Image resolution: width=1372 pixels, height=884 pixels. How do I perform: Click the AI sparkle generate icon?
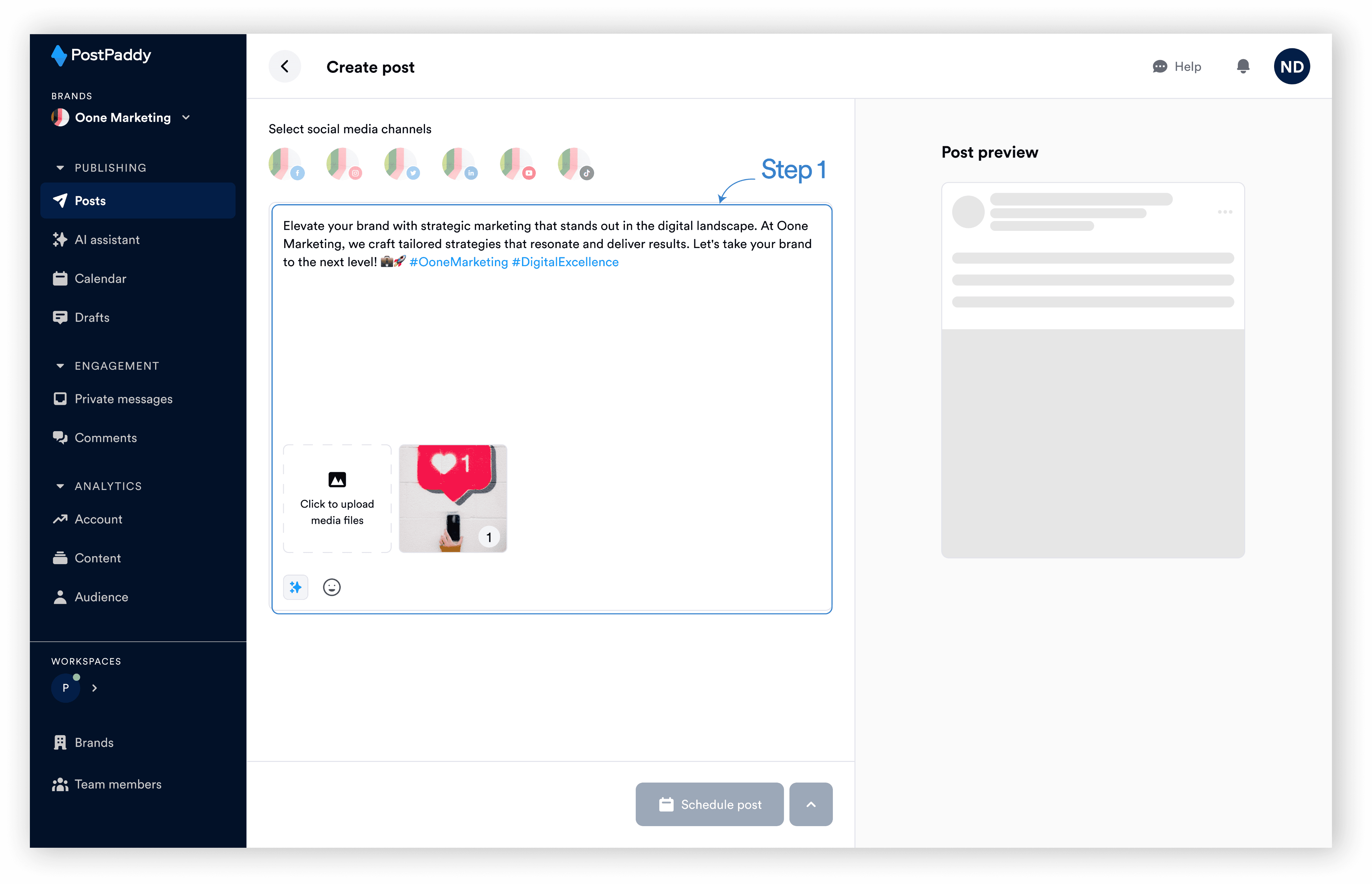(296, 587)
